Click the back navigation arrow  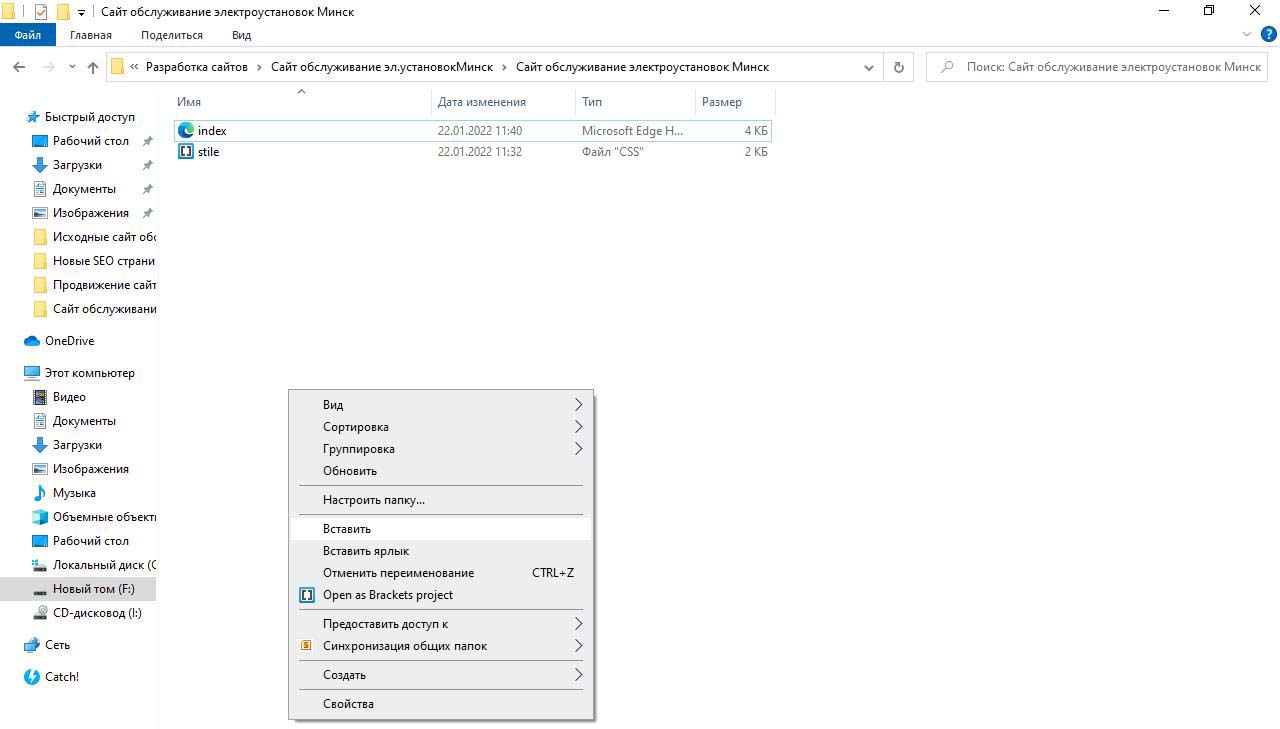(19, 67)
